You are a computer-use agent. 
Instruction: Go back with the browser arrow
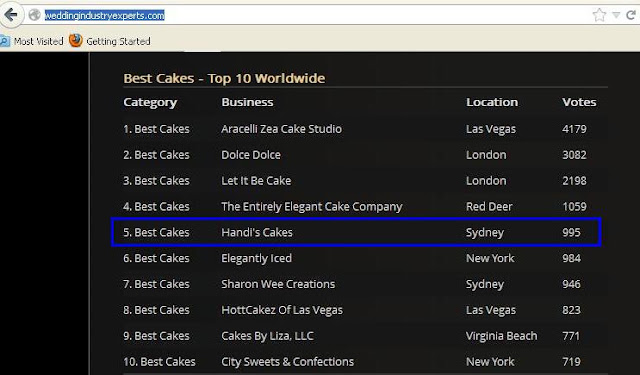coord(11,15)
